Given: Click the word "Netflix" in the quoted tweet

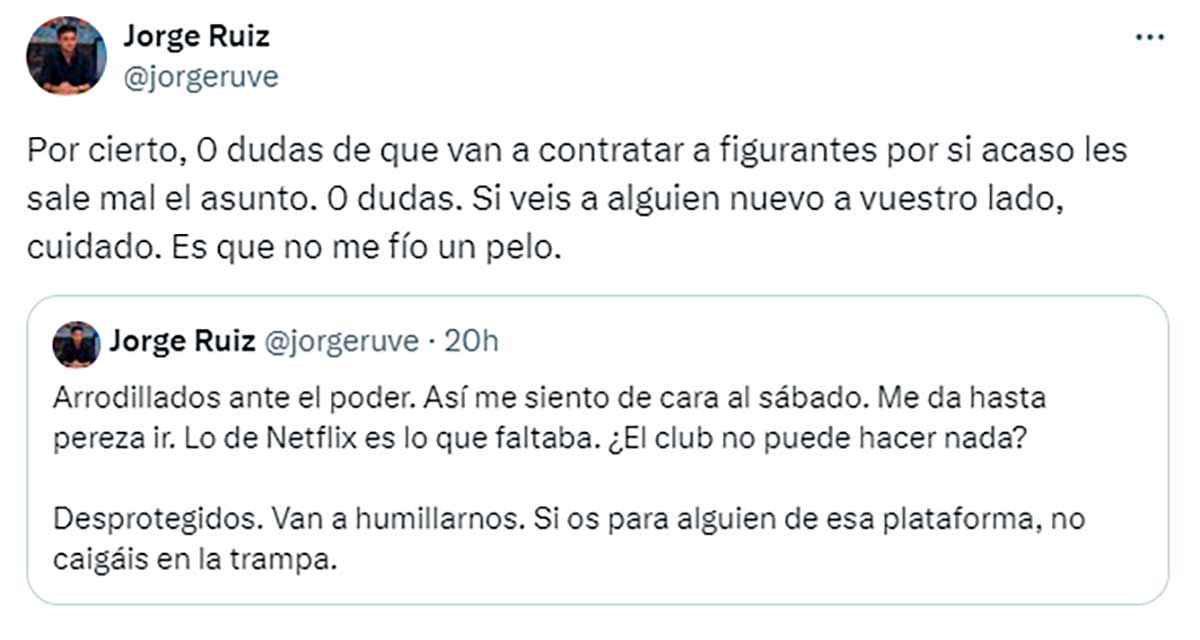Looking at the screenshot, I should pos(359,442).
